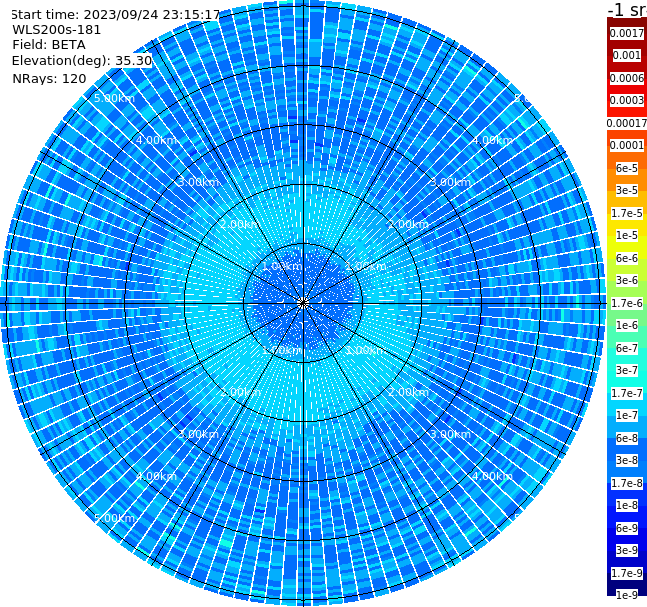This screenshot has height=607, width=647.
Task: Click the 1.7e-5 colorbar label
Action: [627, 213]
